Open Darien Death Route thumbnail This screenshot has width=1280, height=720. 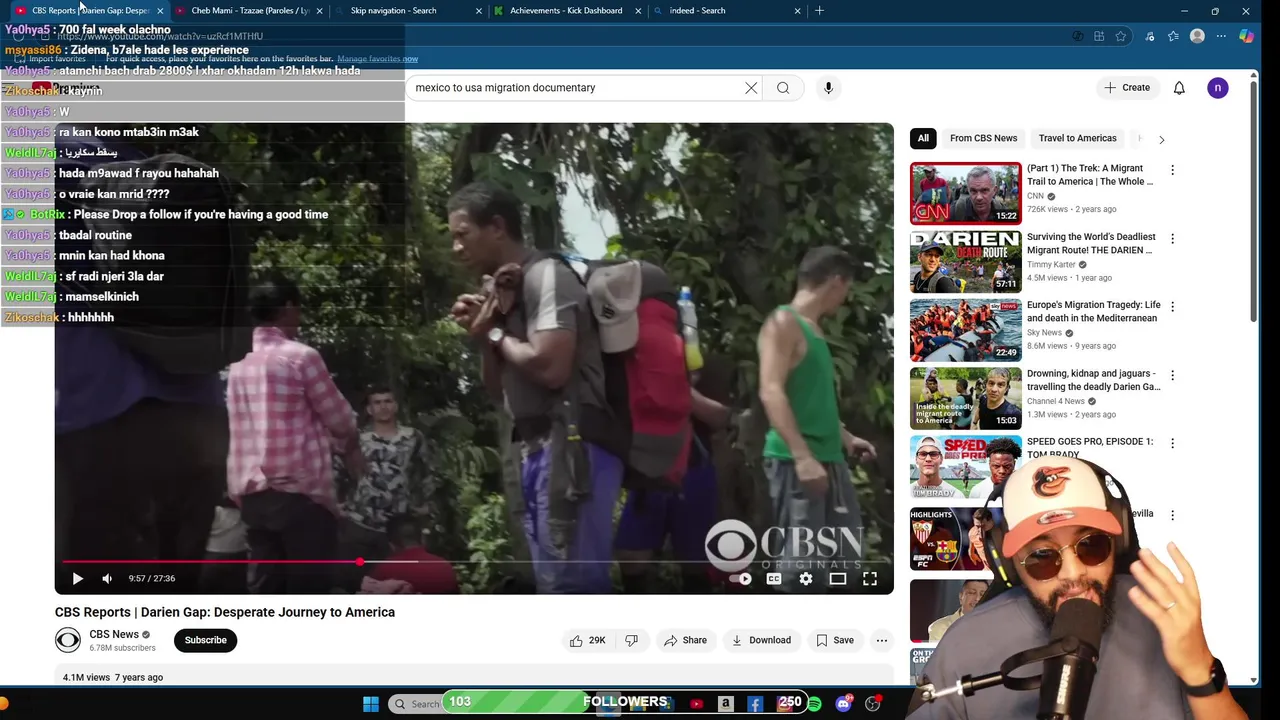click(965, 261)
